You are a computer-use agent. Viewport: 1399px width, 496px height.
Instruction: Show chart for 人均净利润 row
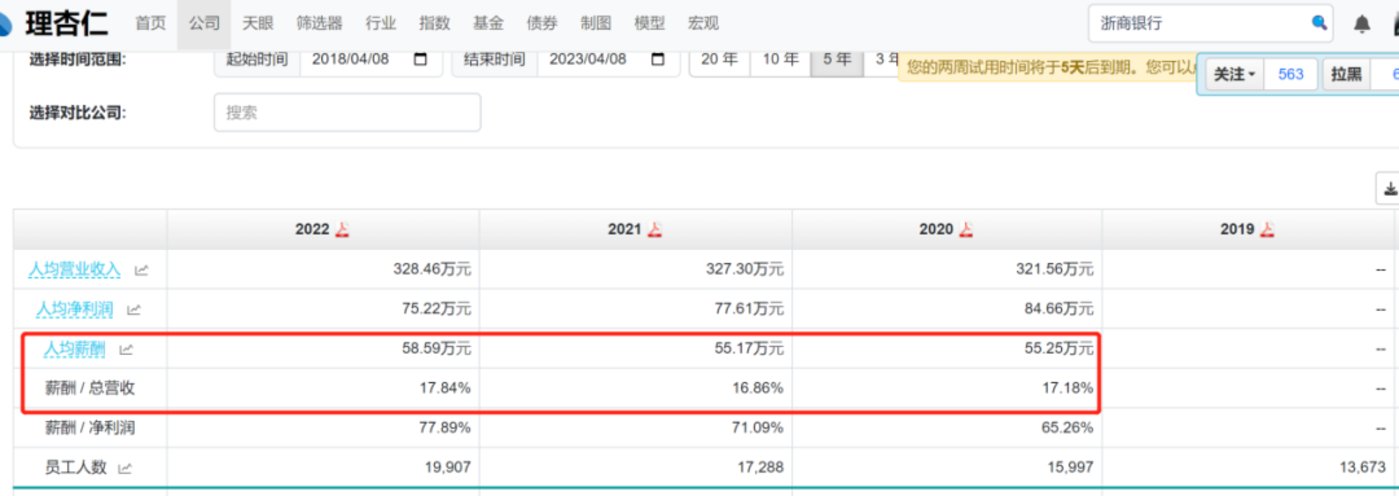point(134,310)
